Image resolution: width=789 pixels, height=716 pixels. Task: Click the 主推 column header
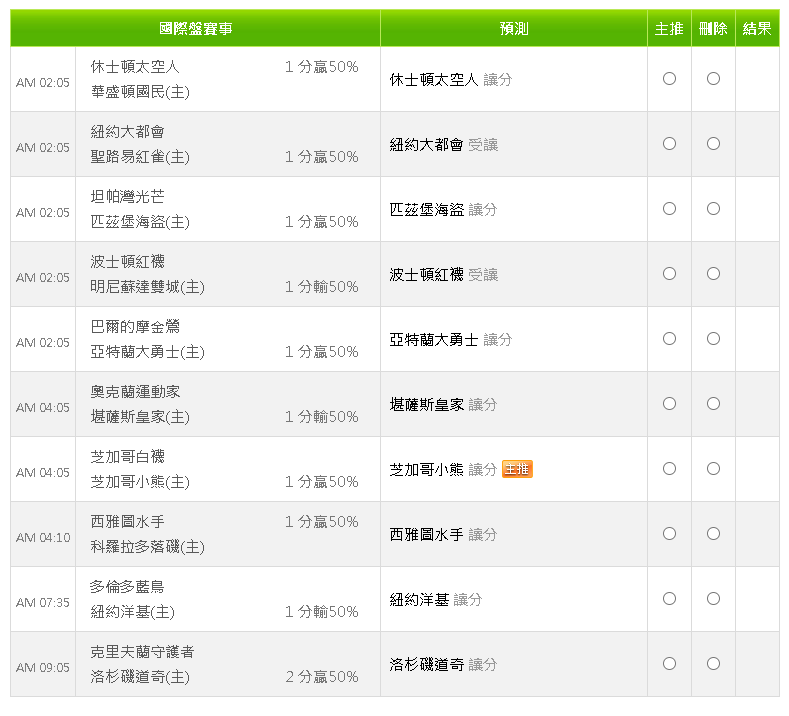(669, 28)
